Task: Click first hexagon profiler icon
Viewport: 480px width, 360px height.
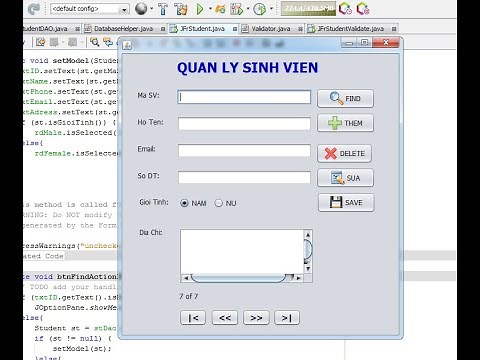Action: [345, 9]
